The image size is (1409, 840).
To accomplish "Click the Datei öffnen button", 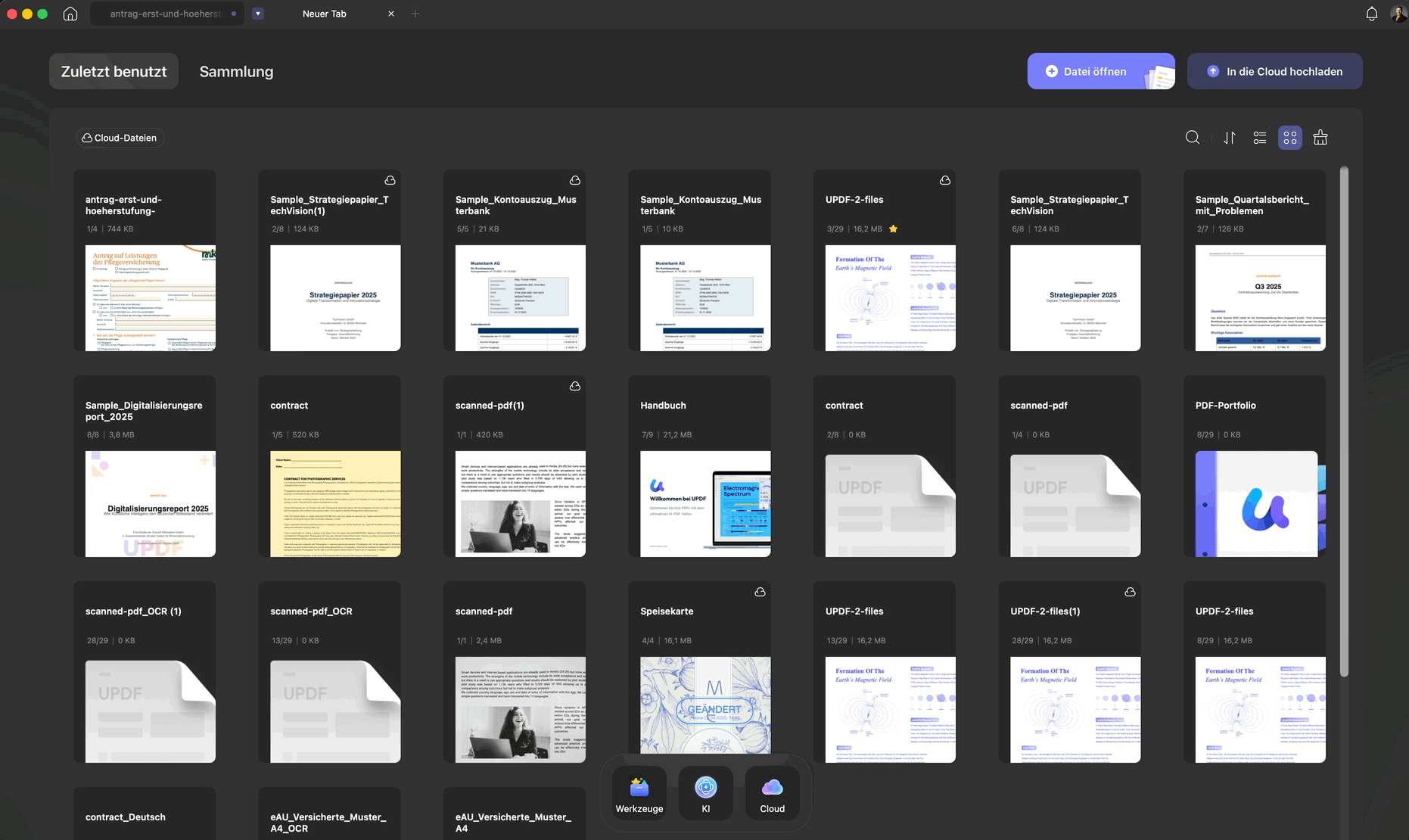I will pos(1101,71).
